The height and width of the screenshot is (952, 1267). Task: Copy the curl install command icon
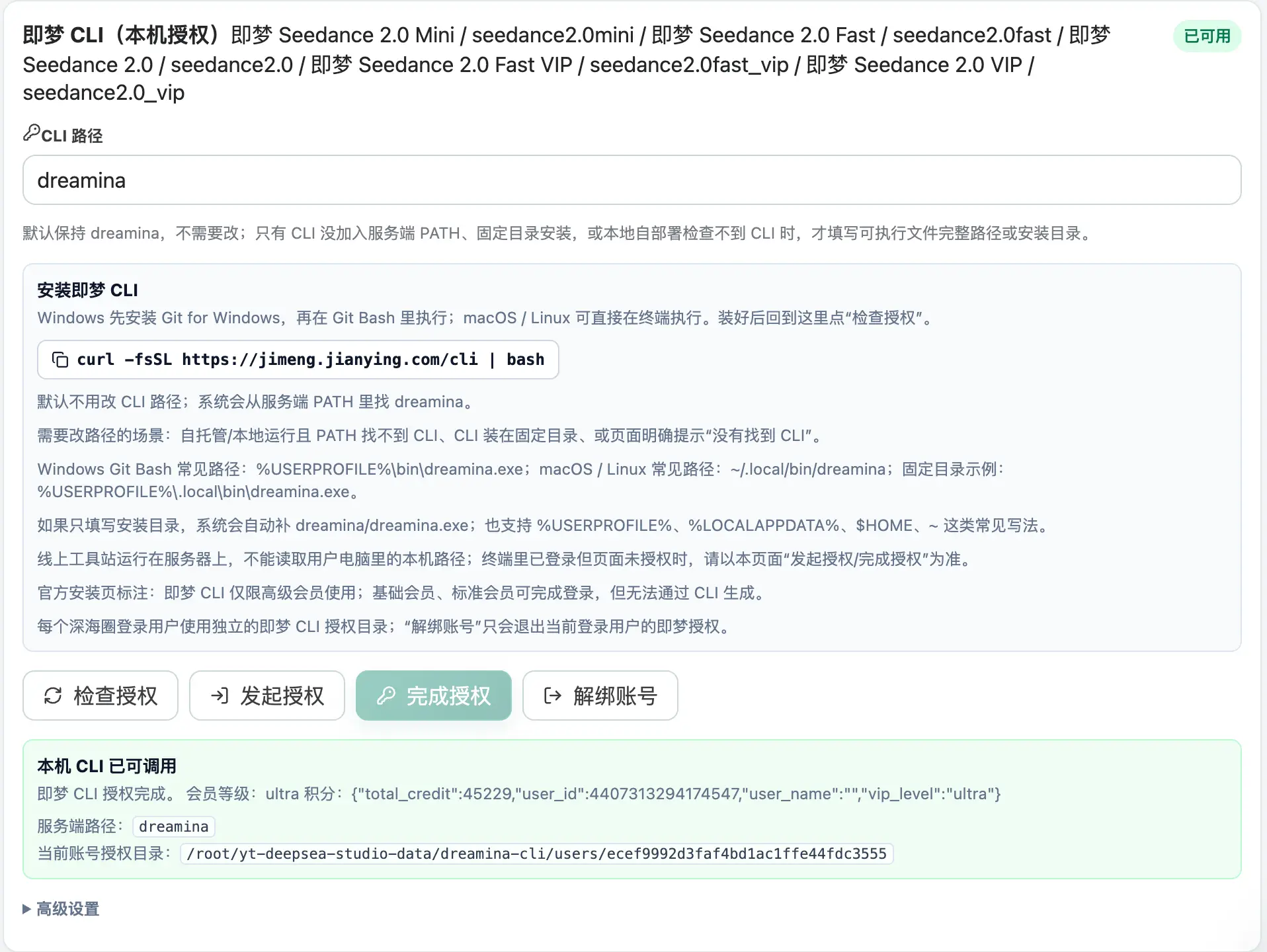pos(60,360)
